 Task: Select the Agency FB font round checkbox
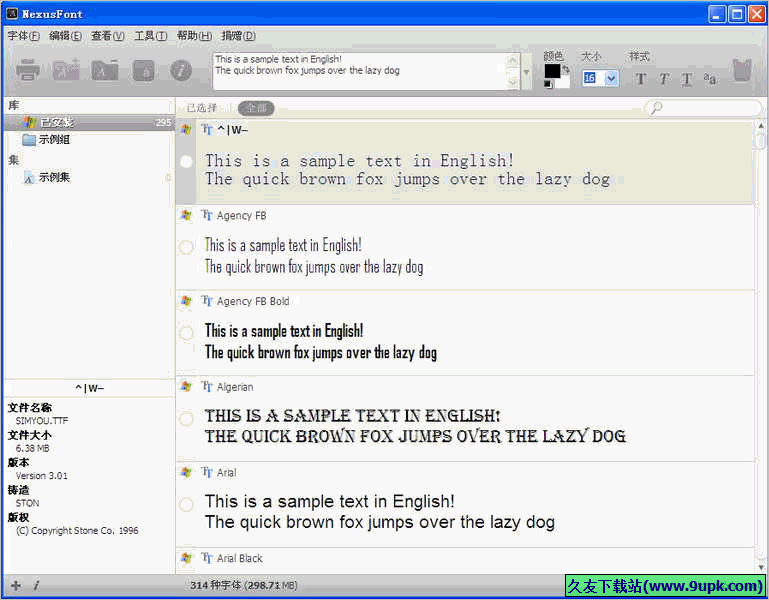pyautogui.click(x=186, y=247)
